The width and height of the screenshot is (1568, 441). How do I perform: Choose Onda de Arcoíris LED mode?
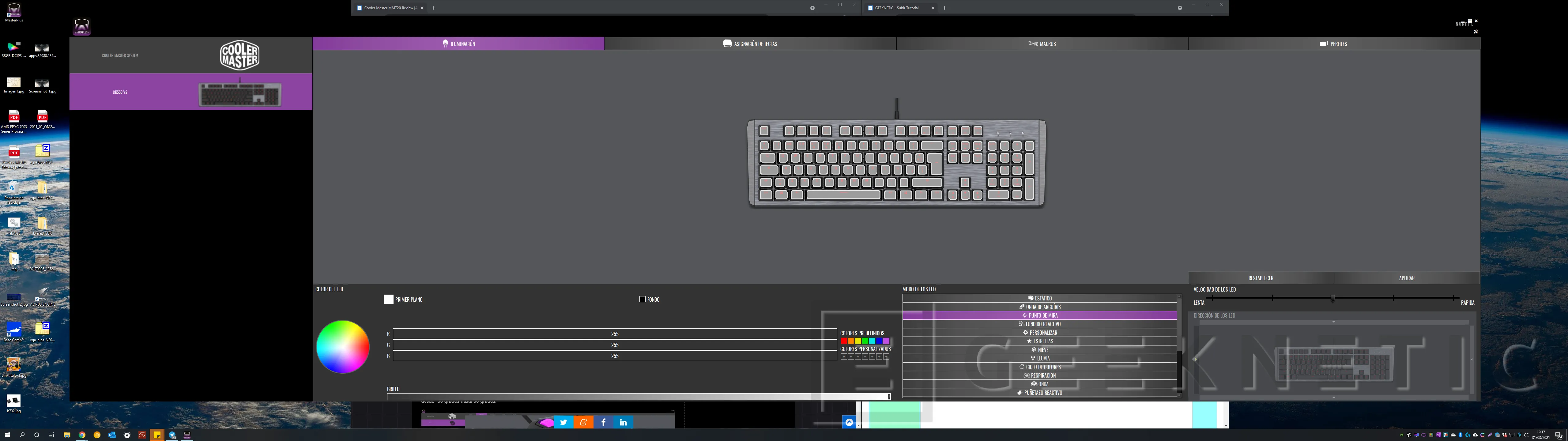(x=1040, y=307)
